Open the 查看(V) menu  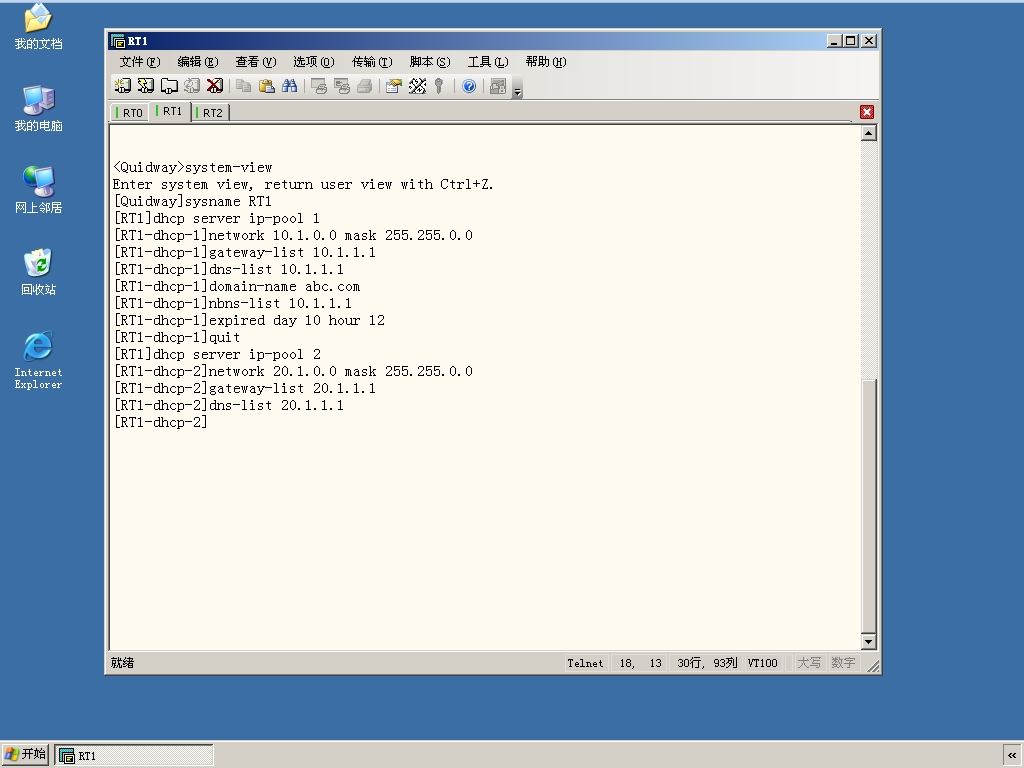(x=256, y=62)
